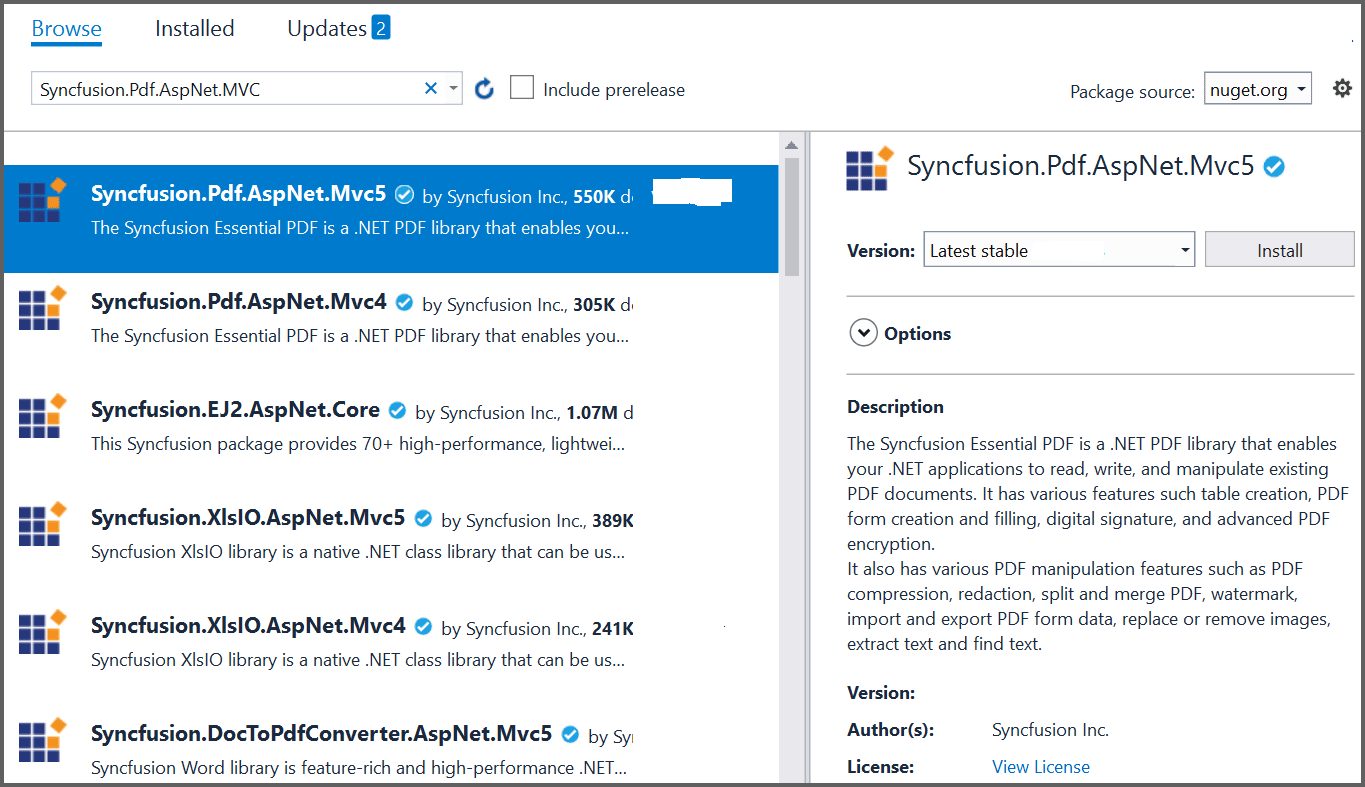This screenshot has width=1365, height=787.
Task: Select the Syncfusion.XlsIO.AspNet.Mvc4 package
Action: 391,651
